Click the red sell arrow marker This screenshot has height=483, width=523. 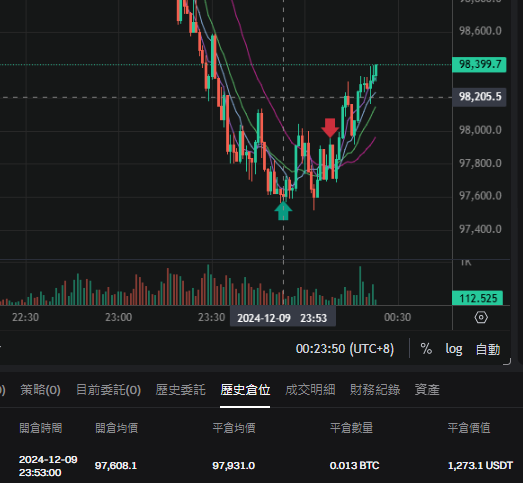point(330,128)
